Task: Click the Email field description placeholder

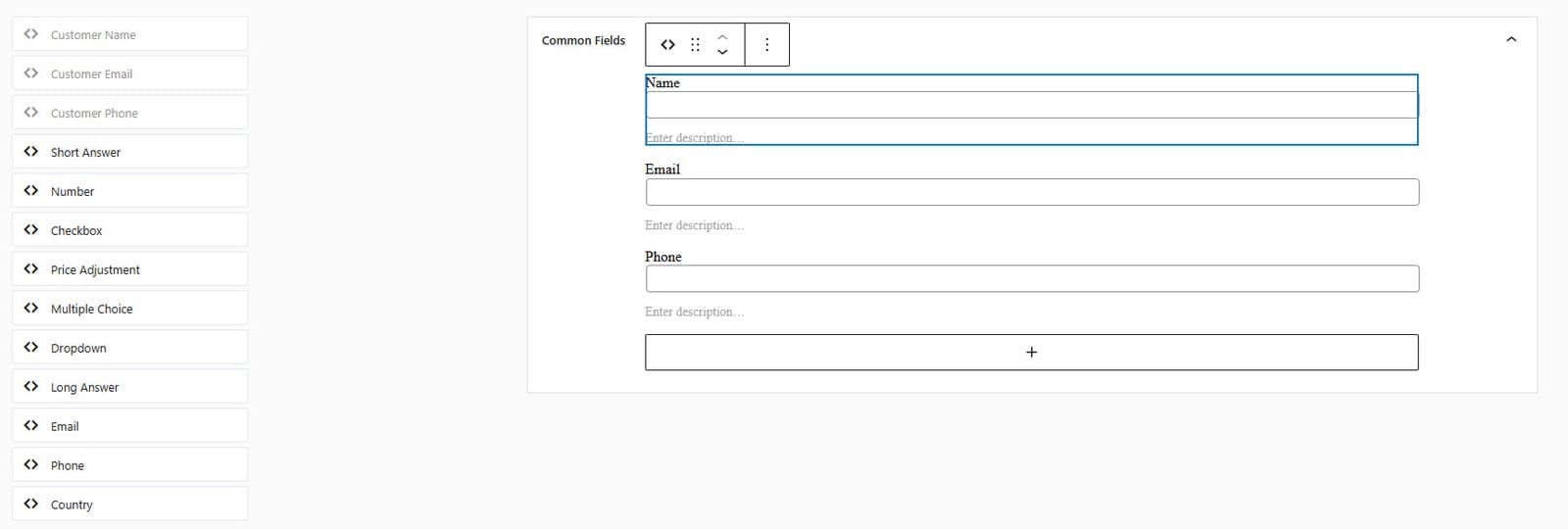Action: pos(694,225)
